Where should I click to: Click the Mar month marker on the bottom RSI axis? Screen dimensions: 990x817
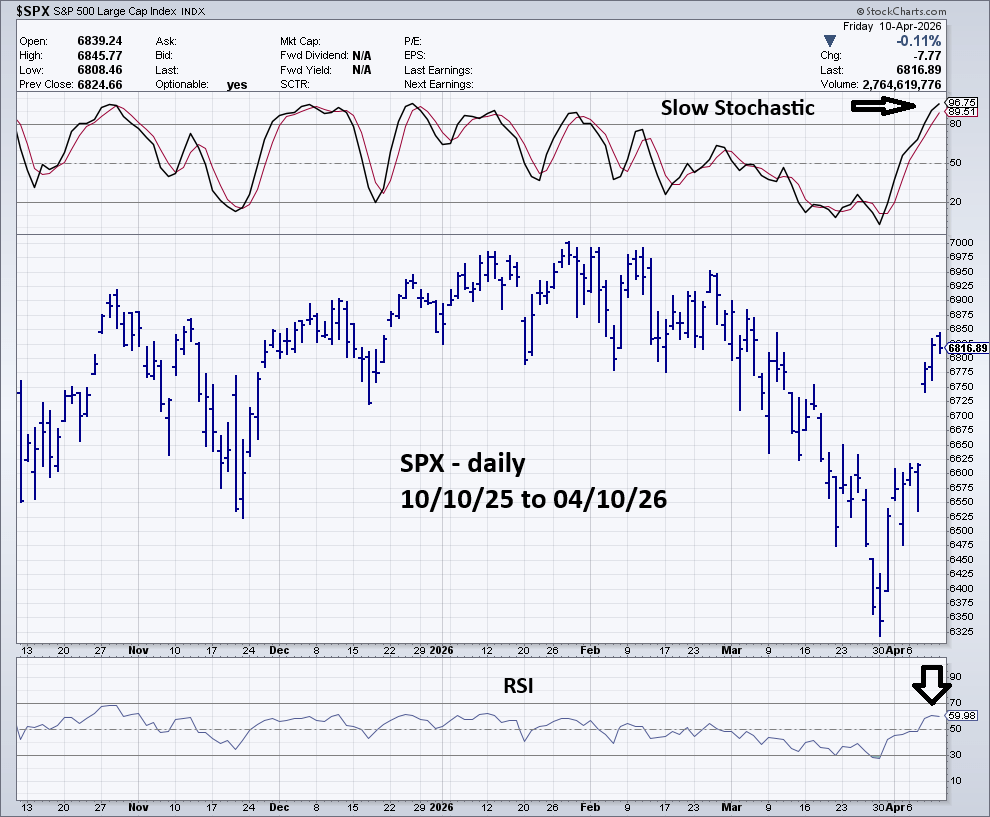733,807
